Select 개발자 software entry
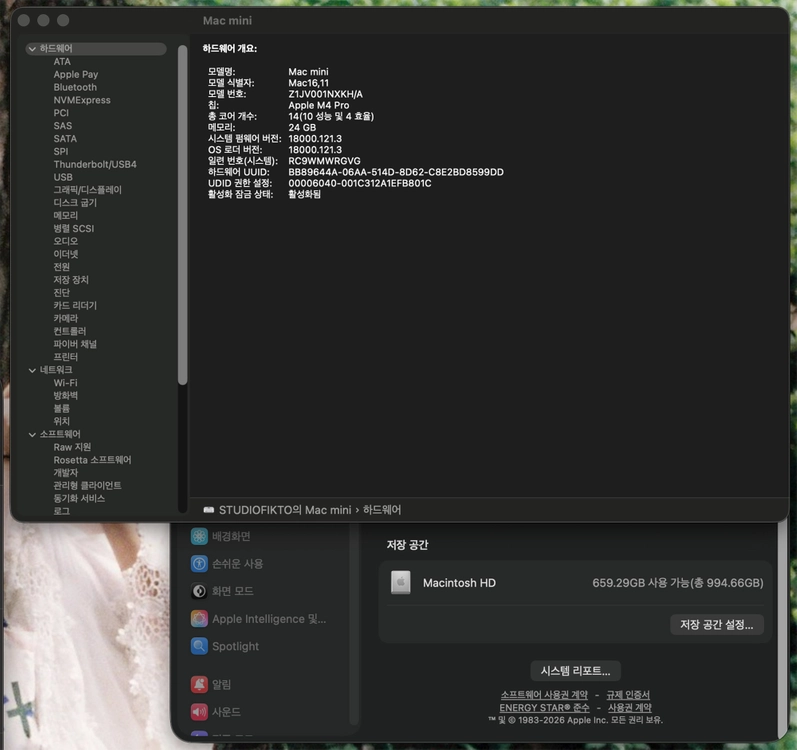 (x=66, y=473)
